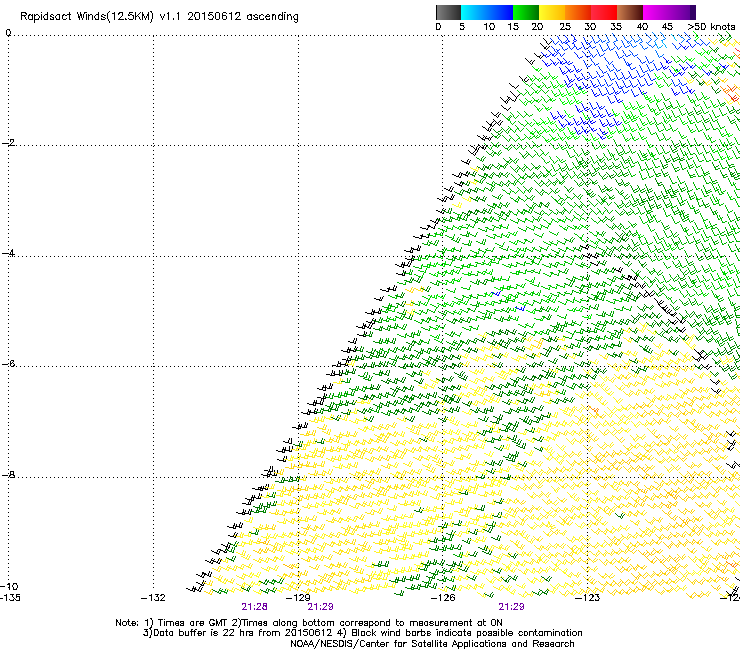The width and height of the screenshot is (740, 650).
Task: Click the '-8' latitude axis label
Action: [x=8, y=474]
